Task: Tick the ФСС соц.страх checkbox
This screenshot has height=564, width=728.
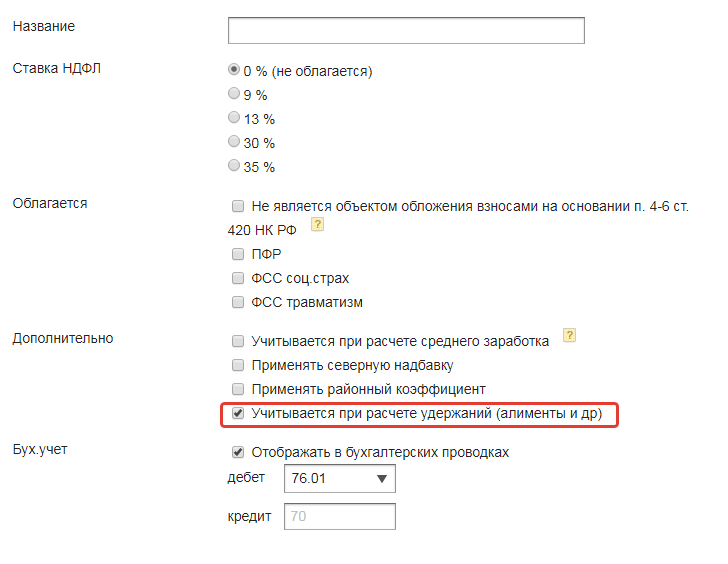Action: click(x=238, y=278)
